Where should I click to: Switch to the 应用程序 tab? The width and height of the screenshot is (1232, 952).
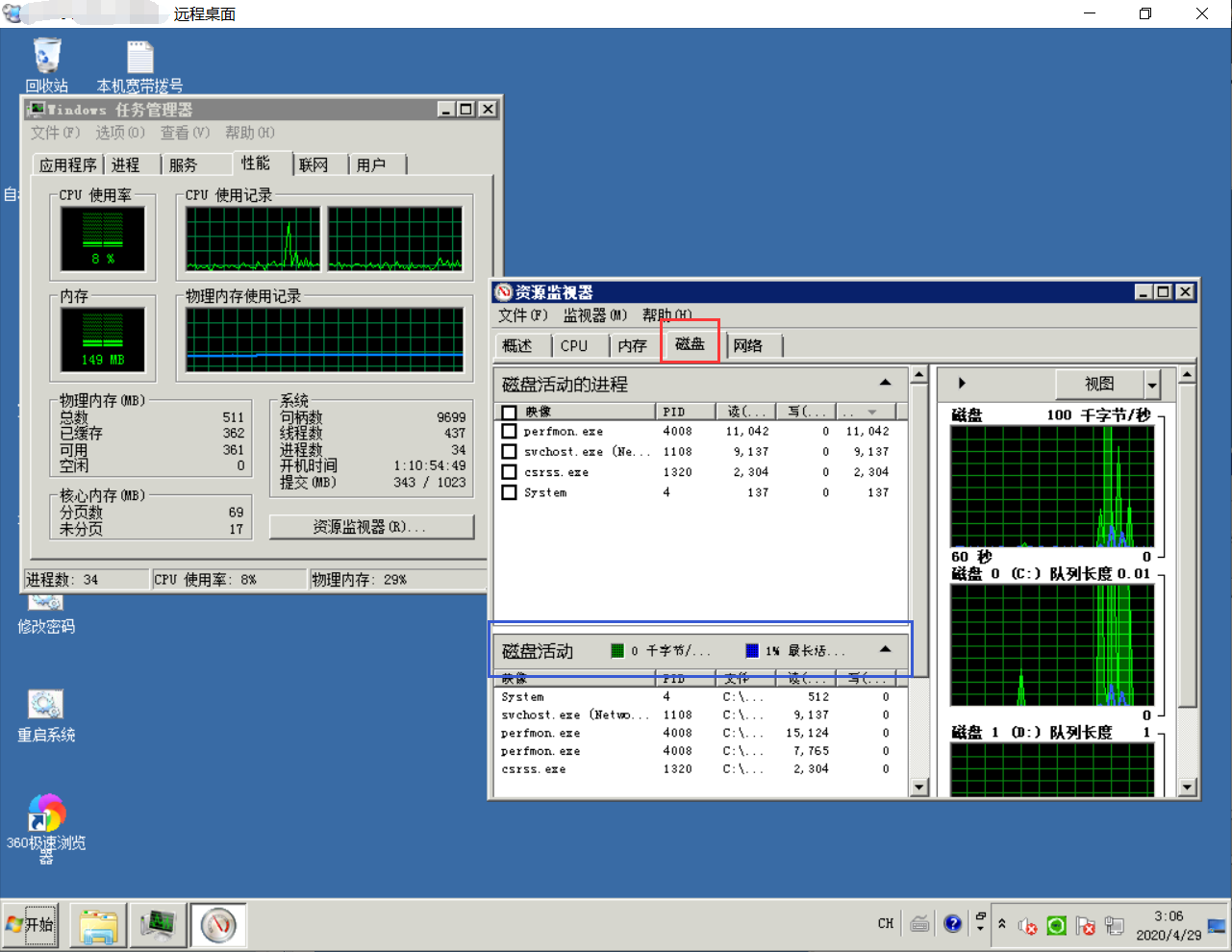click(x=67, y=164)
